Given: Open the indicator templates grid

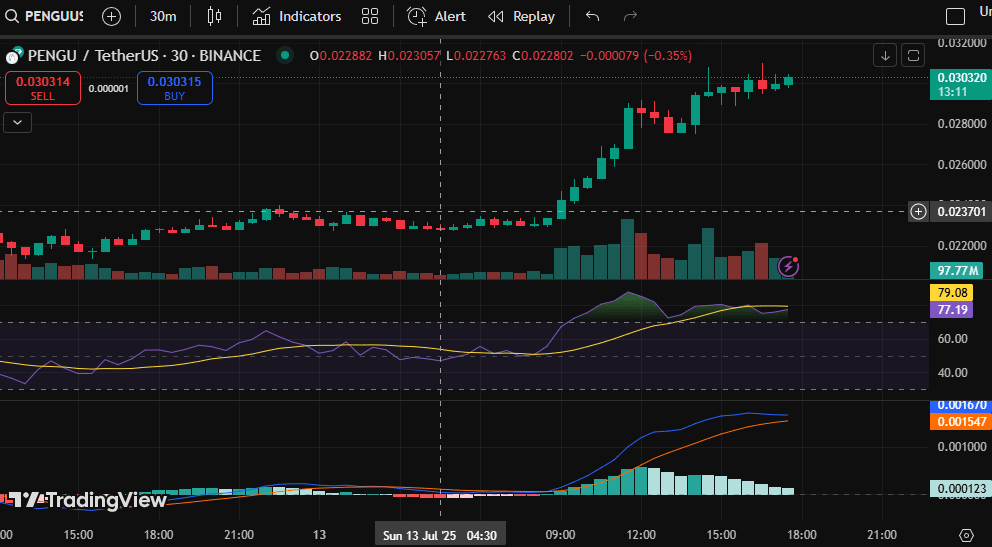Looking at the screenshot, I should [370, 16].
